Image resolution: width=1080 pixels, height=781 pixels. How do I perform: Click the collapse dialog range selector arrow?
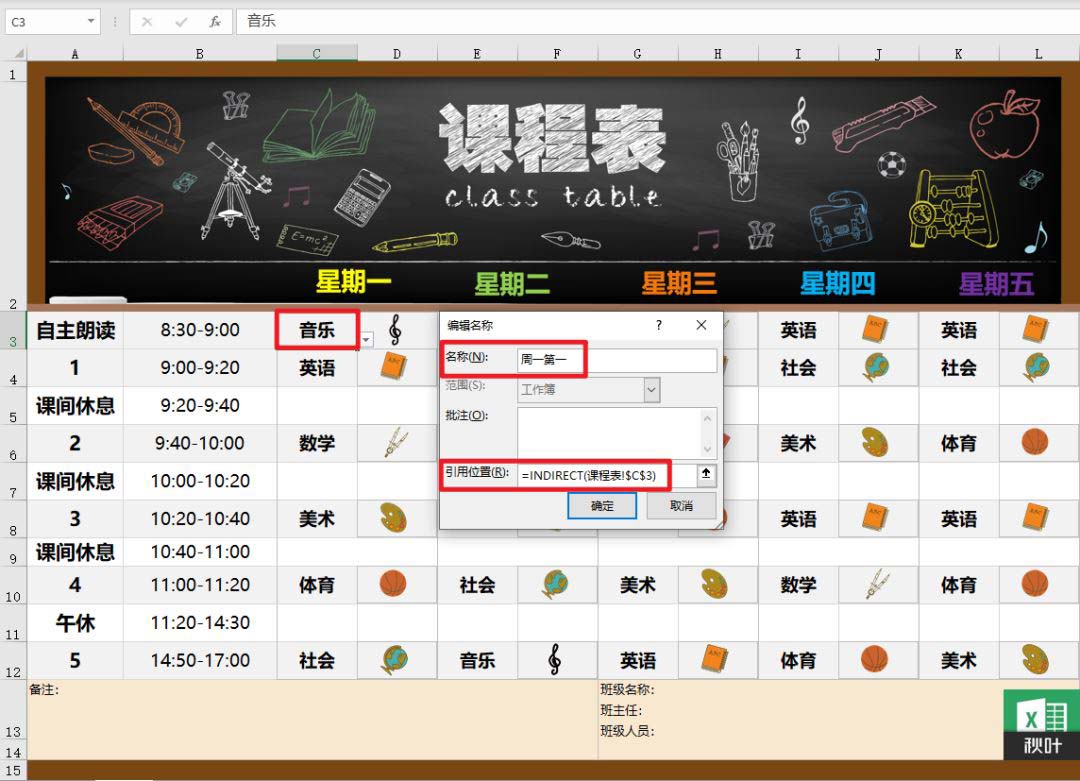pos(707,475)
